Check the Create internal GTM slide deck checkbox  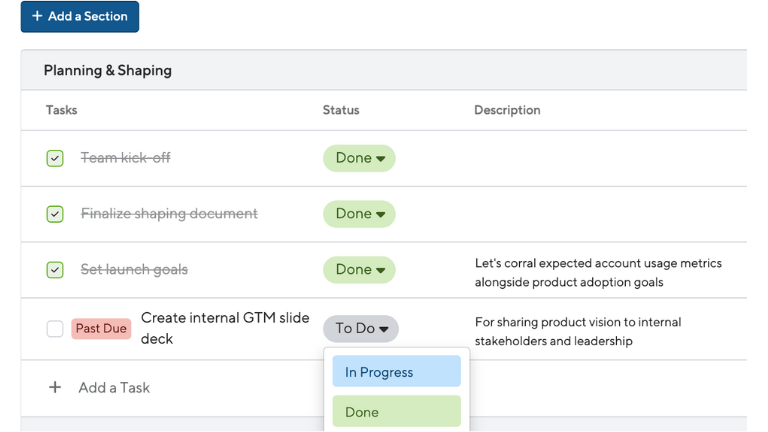coord(55,329)
